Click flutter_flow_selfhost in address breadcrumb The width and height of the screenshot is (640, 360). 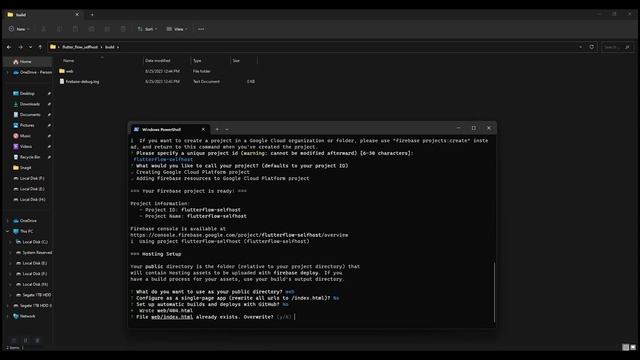[x=80, y=47]
